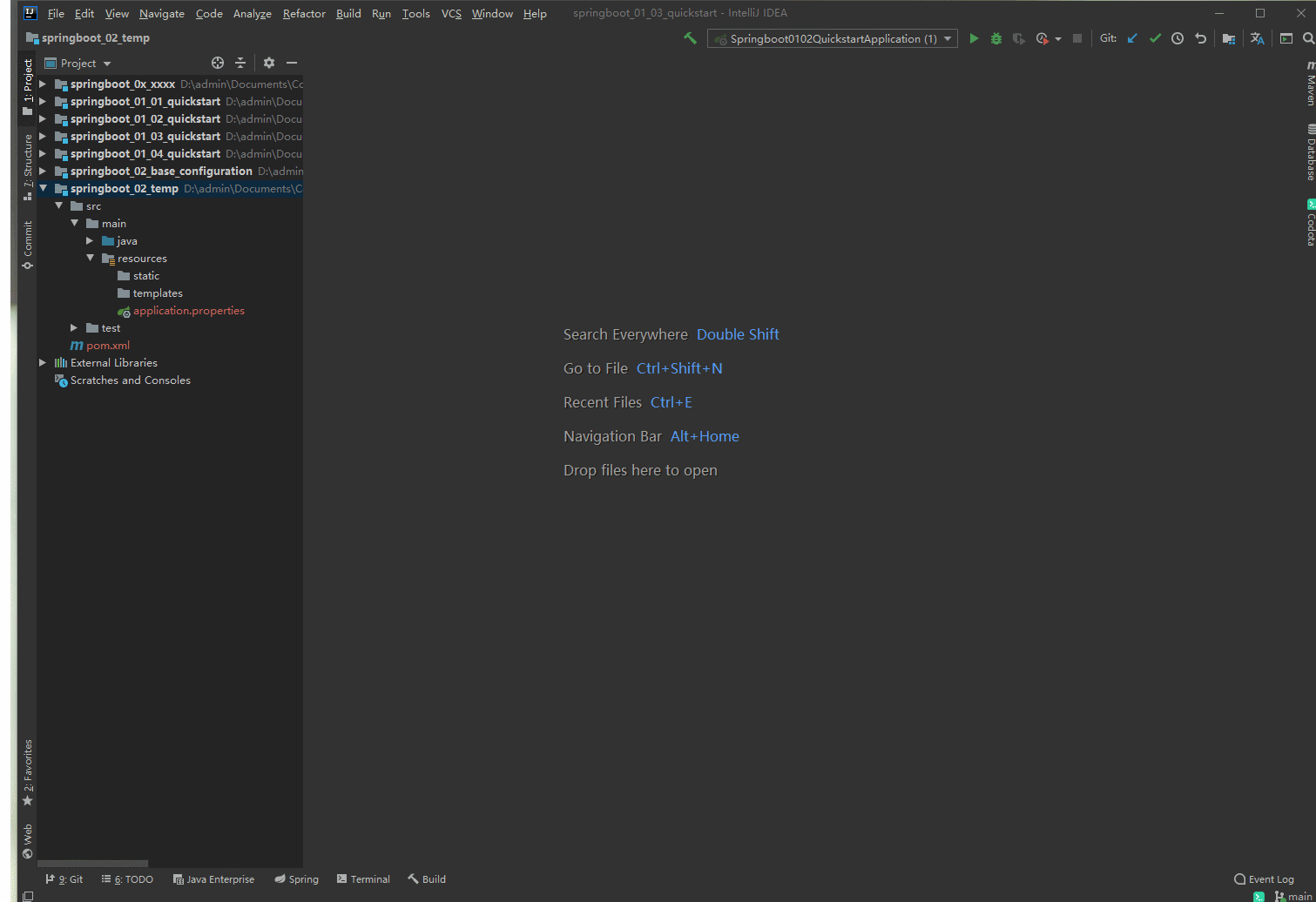Image resolution: width=1316 pixels, height=902 pixels.
Task: Select the static folder
Action: click(145, 276)
